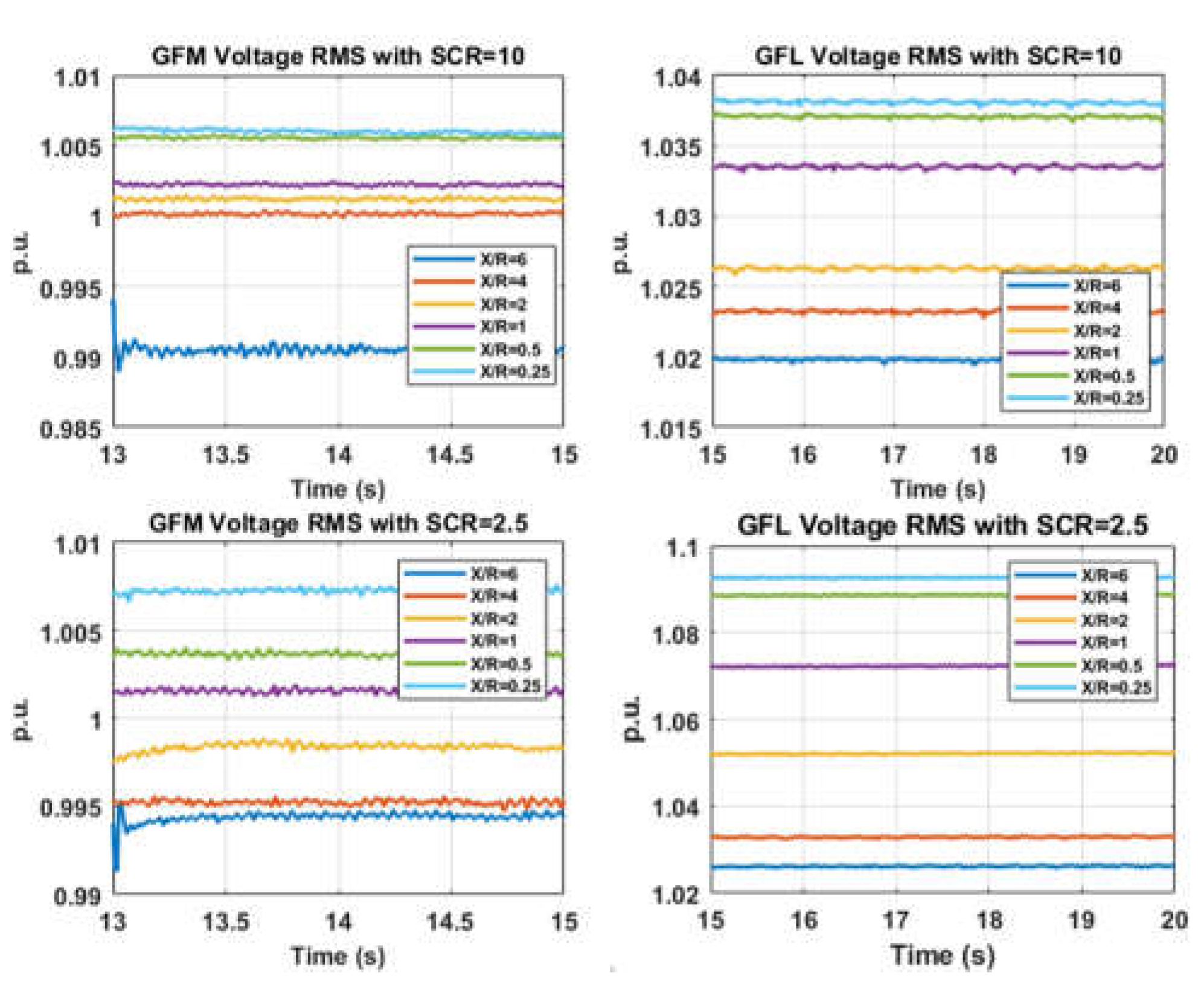Click the 'GFM Voltage RMS with SCR=10' title
Viewport: 1204px width, 1005px height.
(x=338, y=56)
